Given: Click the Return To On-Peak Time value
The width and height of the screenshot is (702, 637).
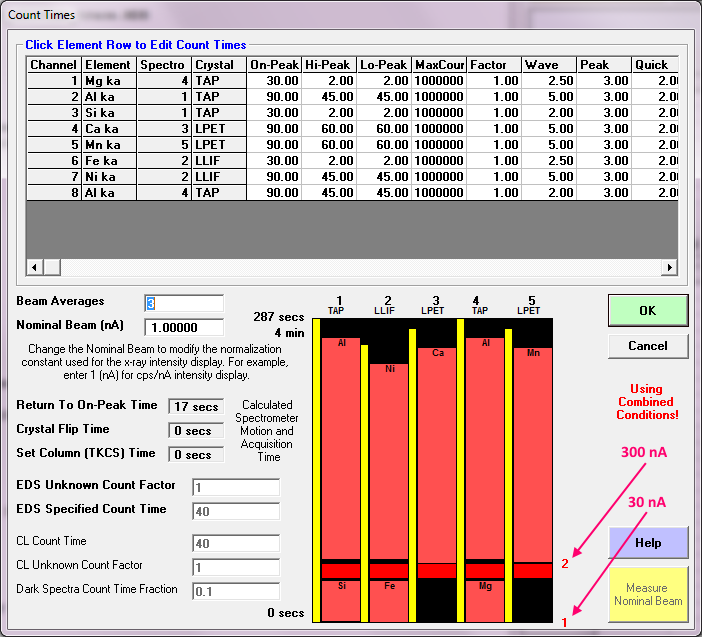Looking at the screenshot, I should click(x=194, y=407).
